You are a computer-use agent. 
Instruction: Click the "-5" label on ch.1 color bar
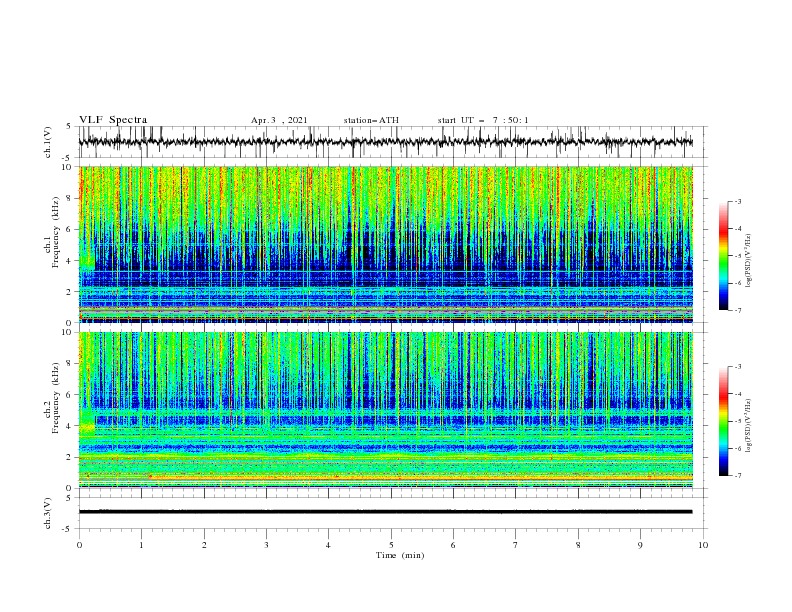pos(738,256)
